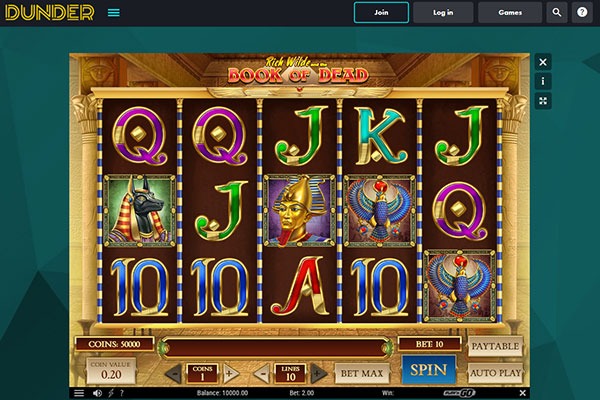Open the search magnifier icon

click(x=557, y=13)
